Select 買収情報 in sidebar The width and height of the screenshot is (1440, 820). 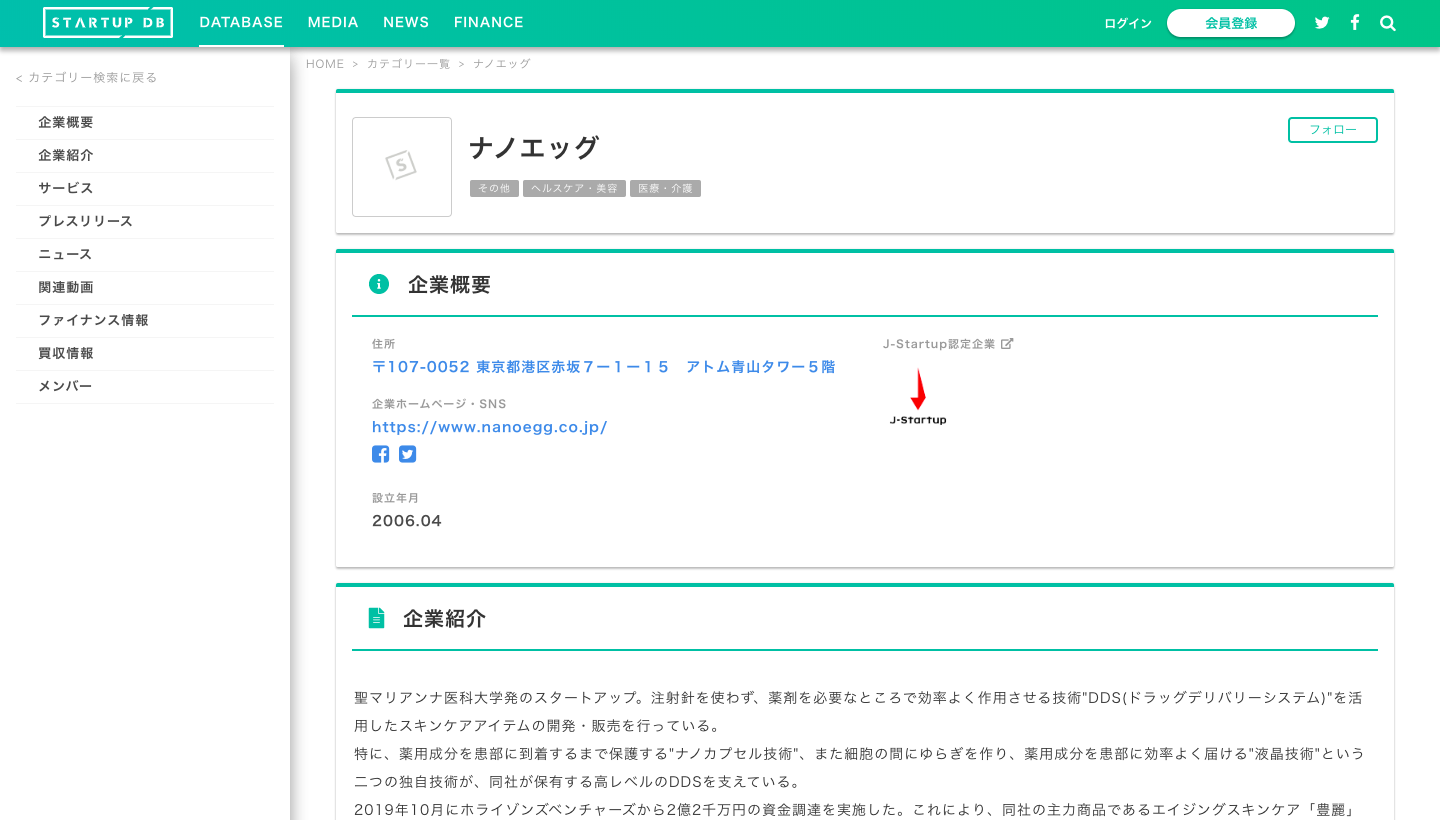pos(144,353)
